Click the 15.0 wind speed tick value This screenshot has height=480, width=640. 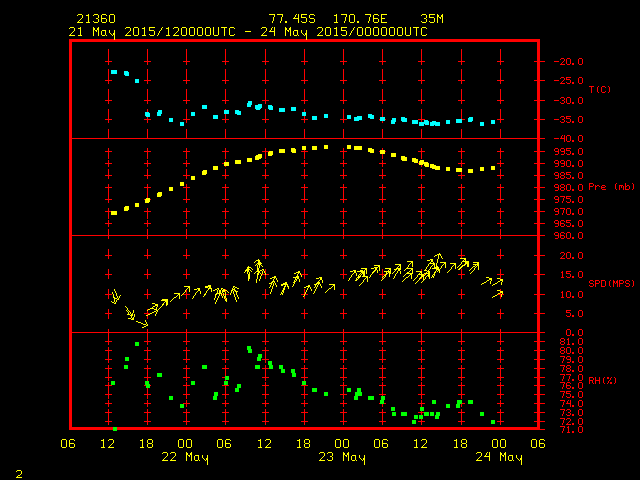click(x=571, y=275)
